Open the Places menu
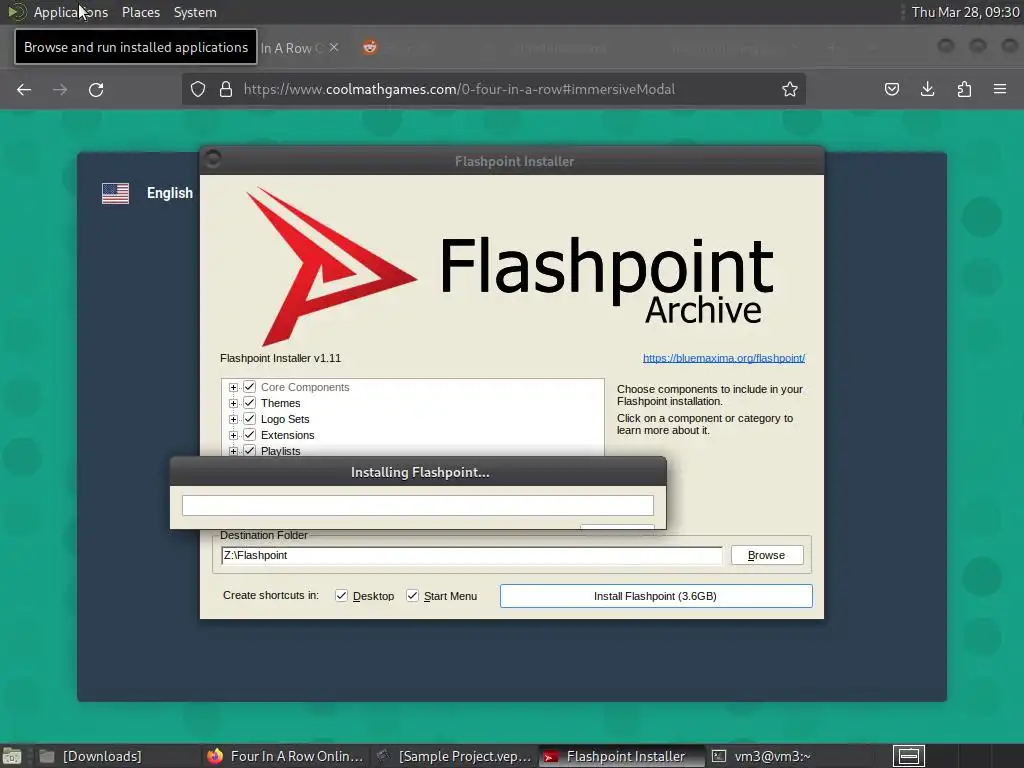This screenshot has width=1024, height=768. pos(141,12)
